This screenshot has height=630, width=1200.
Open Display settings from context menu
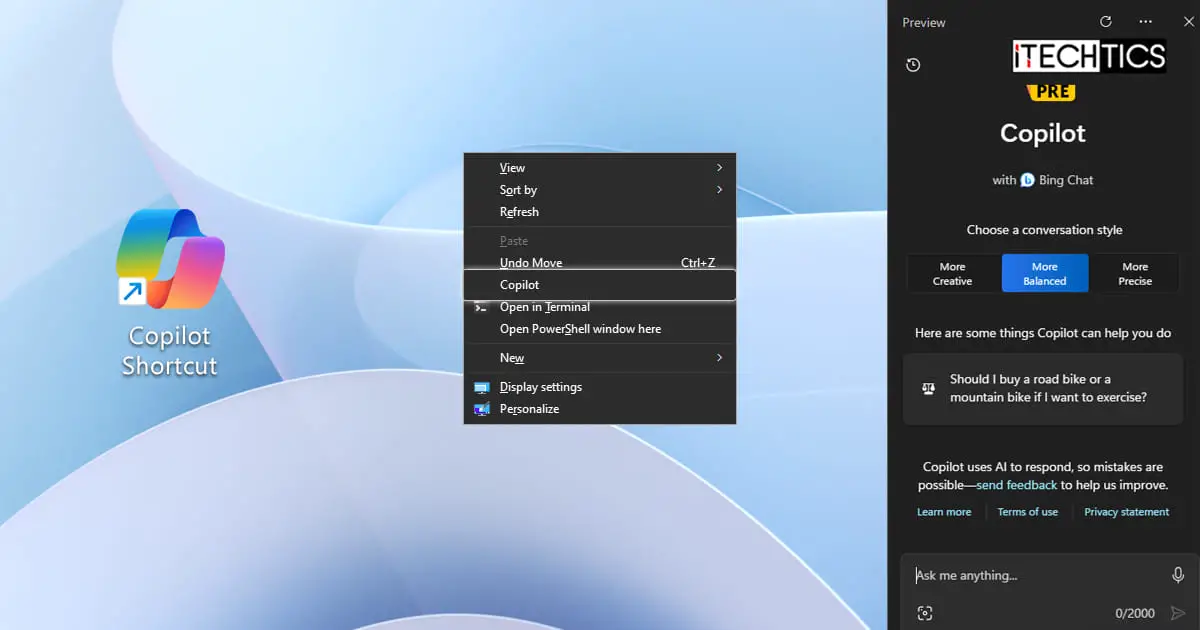pyautogui.click(x=600, y=387)
